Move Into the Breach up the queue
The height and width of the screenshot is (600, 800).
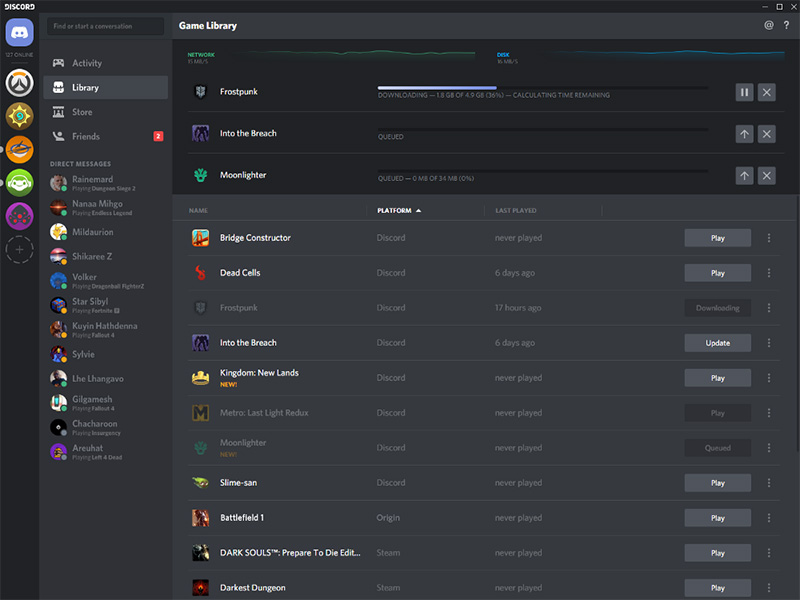point(744,134)
